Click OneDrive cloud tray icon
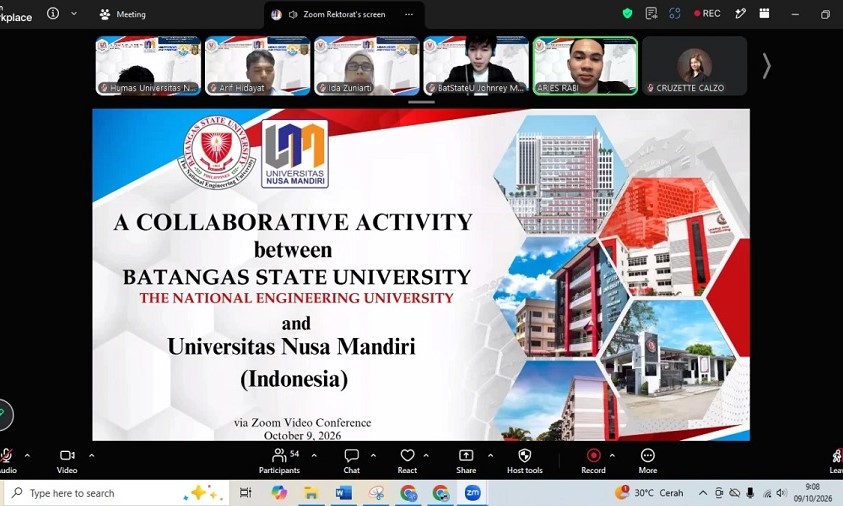The height and width of the screenshot is (506, 843). coord(734,493)
